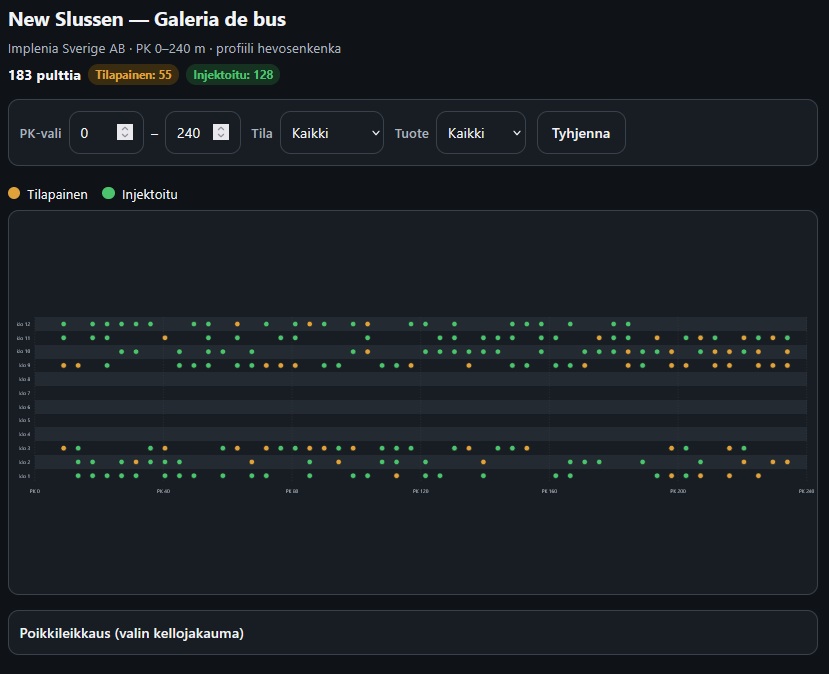Open the Tuote dropdown
Image resolution: width=829 pixels, height=674 pixels.
coord(481,133)
